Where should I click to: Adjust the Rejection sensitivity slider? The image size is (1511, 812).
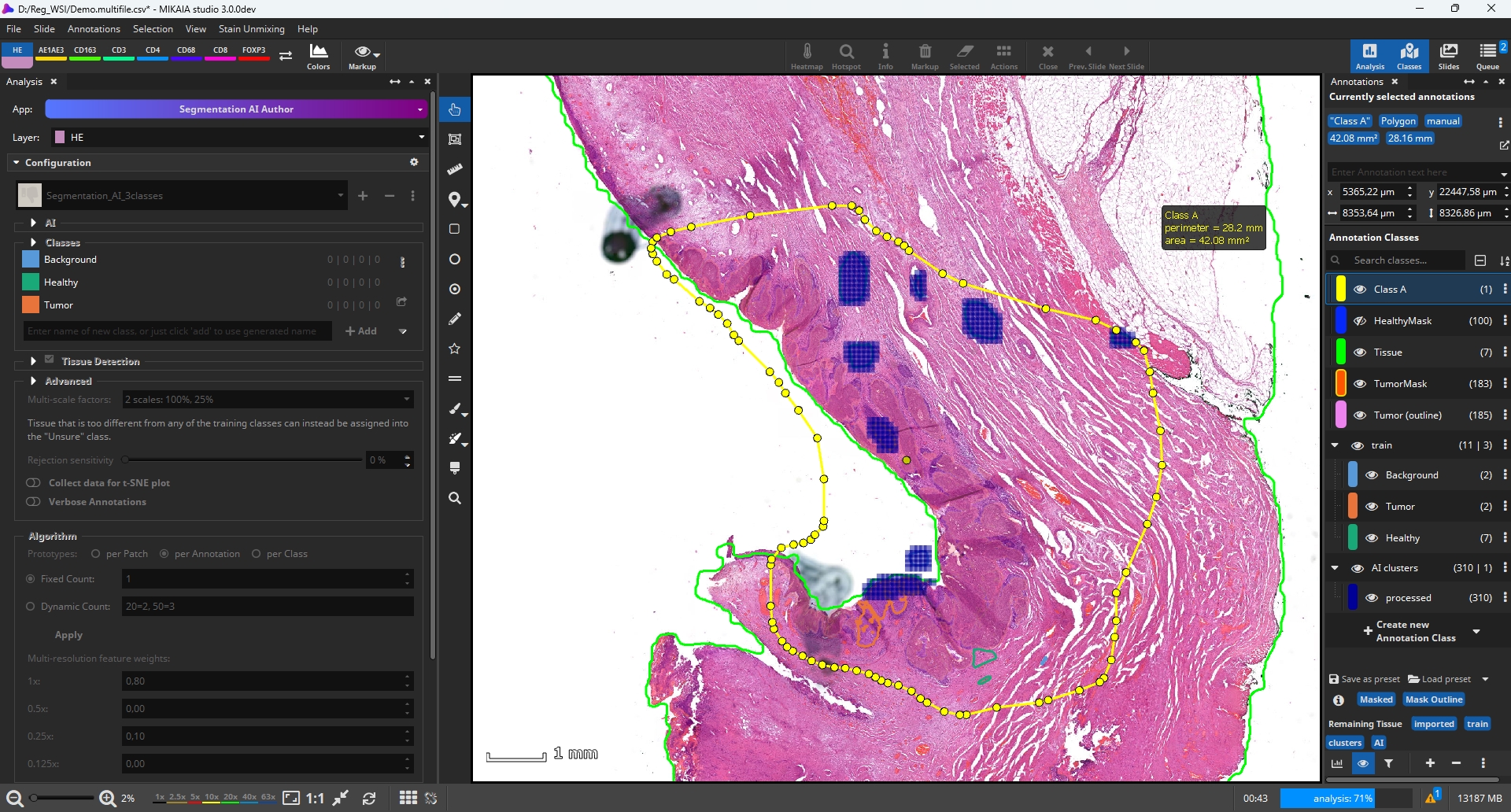coord(126,460)
